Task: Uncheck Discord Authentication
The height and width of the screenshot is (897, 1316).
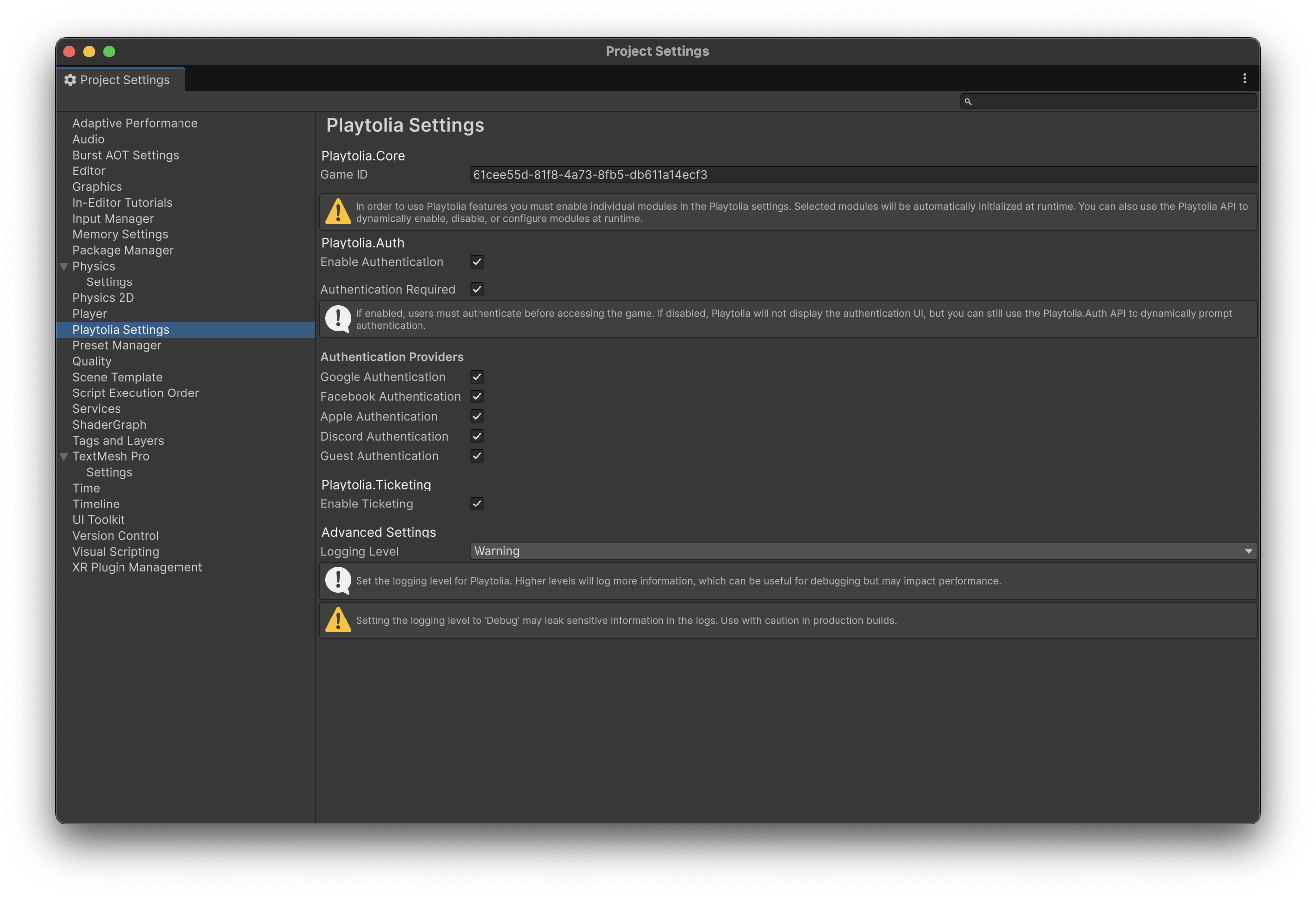Action: (477, 436)
